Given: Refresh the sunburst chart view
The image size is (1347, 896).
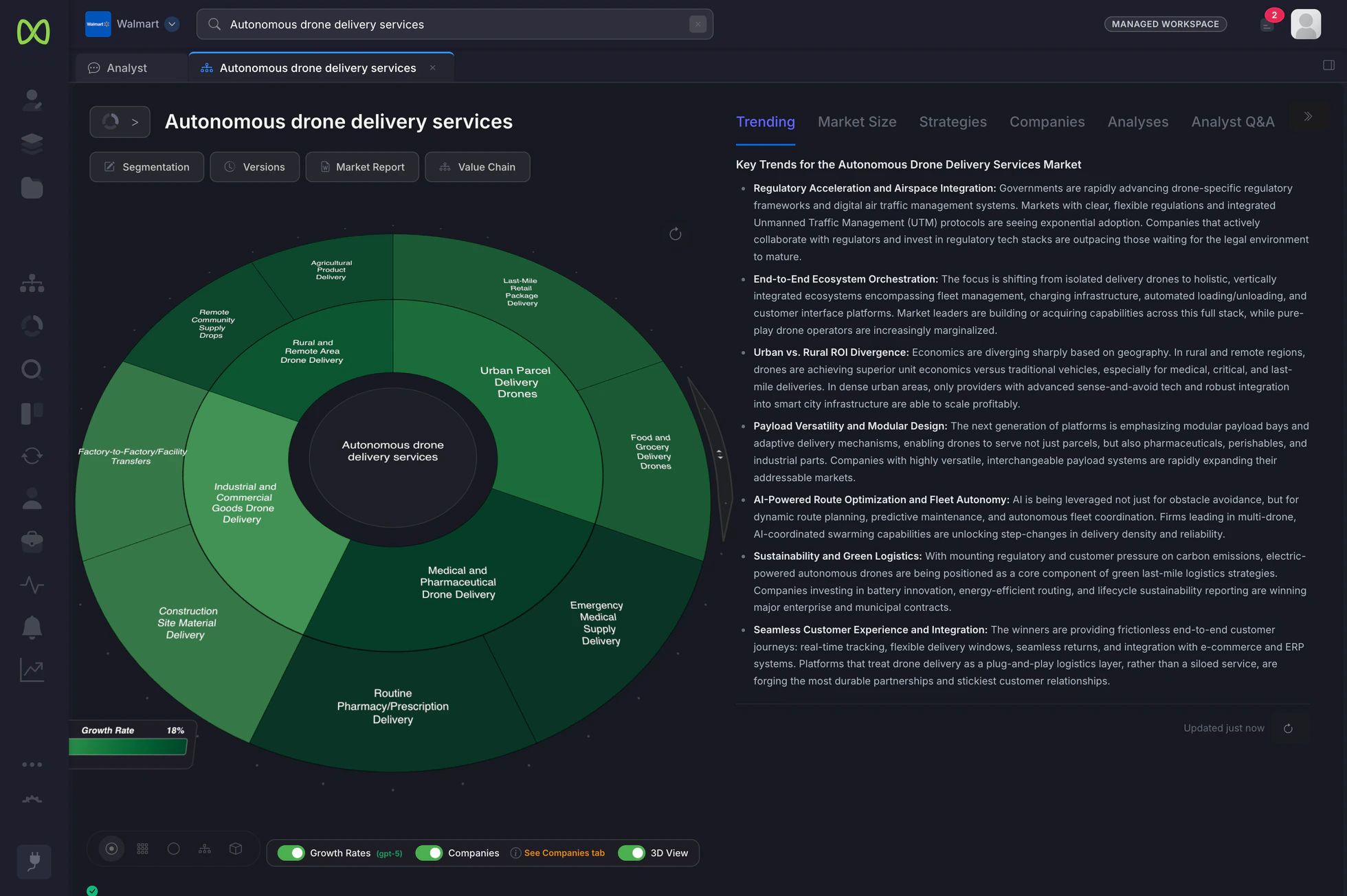Looking at the screenshot, I should pyautogui.click(x=676, y=234).
